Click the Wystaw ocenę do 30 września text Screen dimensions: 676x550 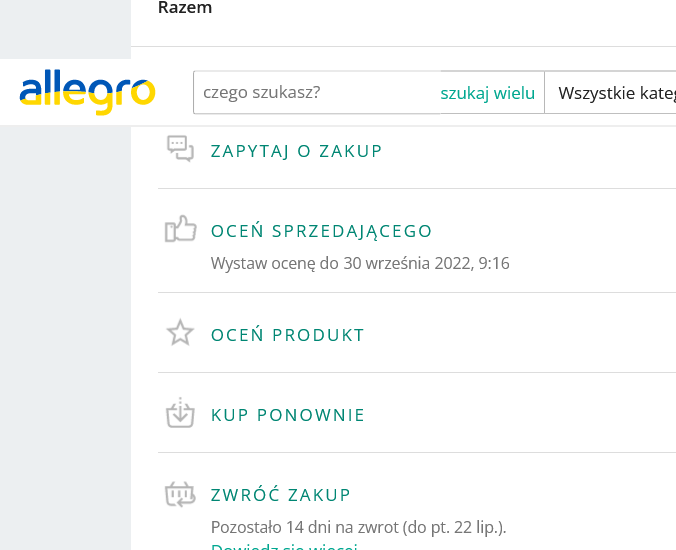[360, 263]
